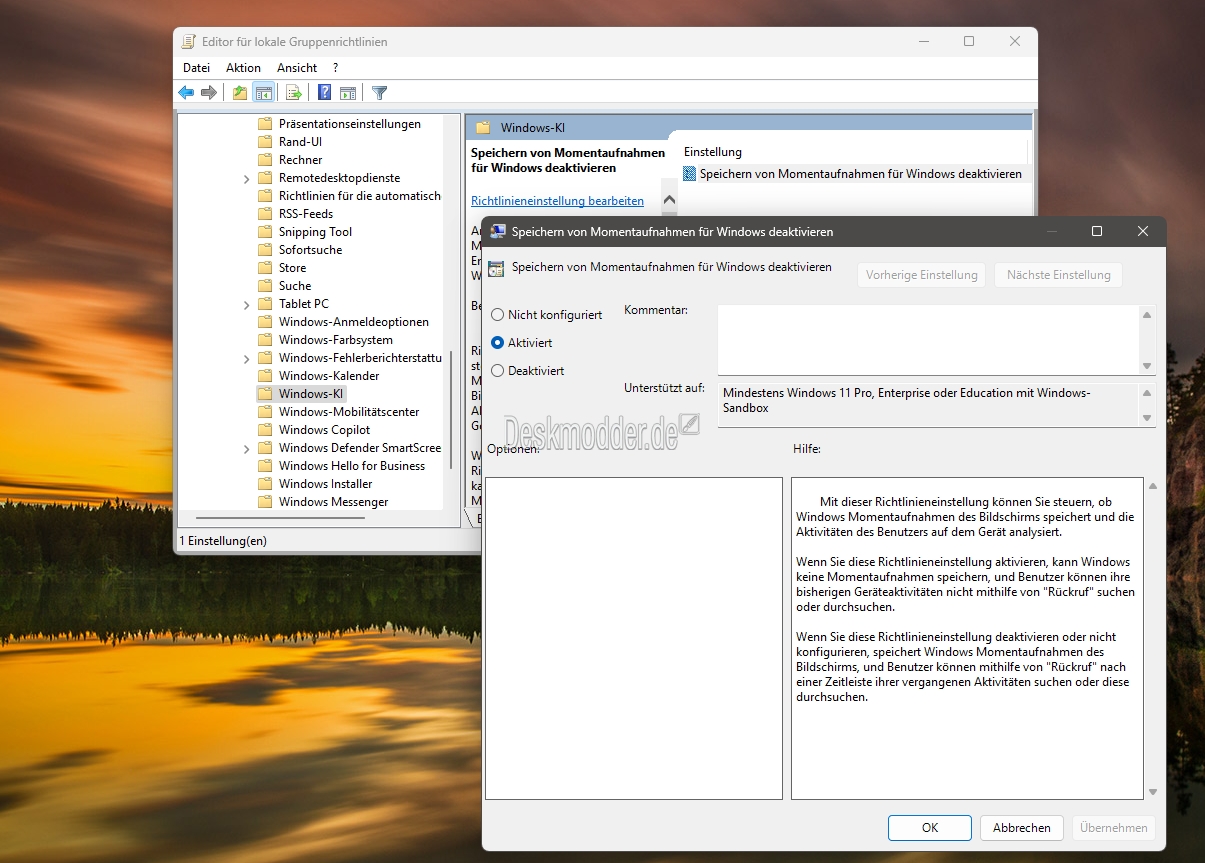
Task: Toggle the console tree show/hide toolbar icon
Action: coord(264,93)
